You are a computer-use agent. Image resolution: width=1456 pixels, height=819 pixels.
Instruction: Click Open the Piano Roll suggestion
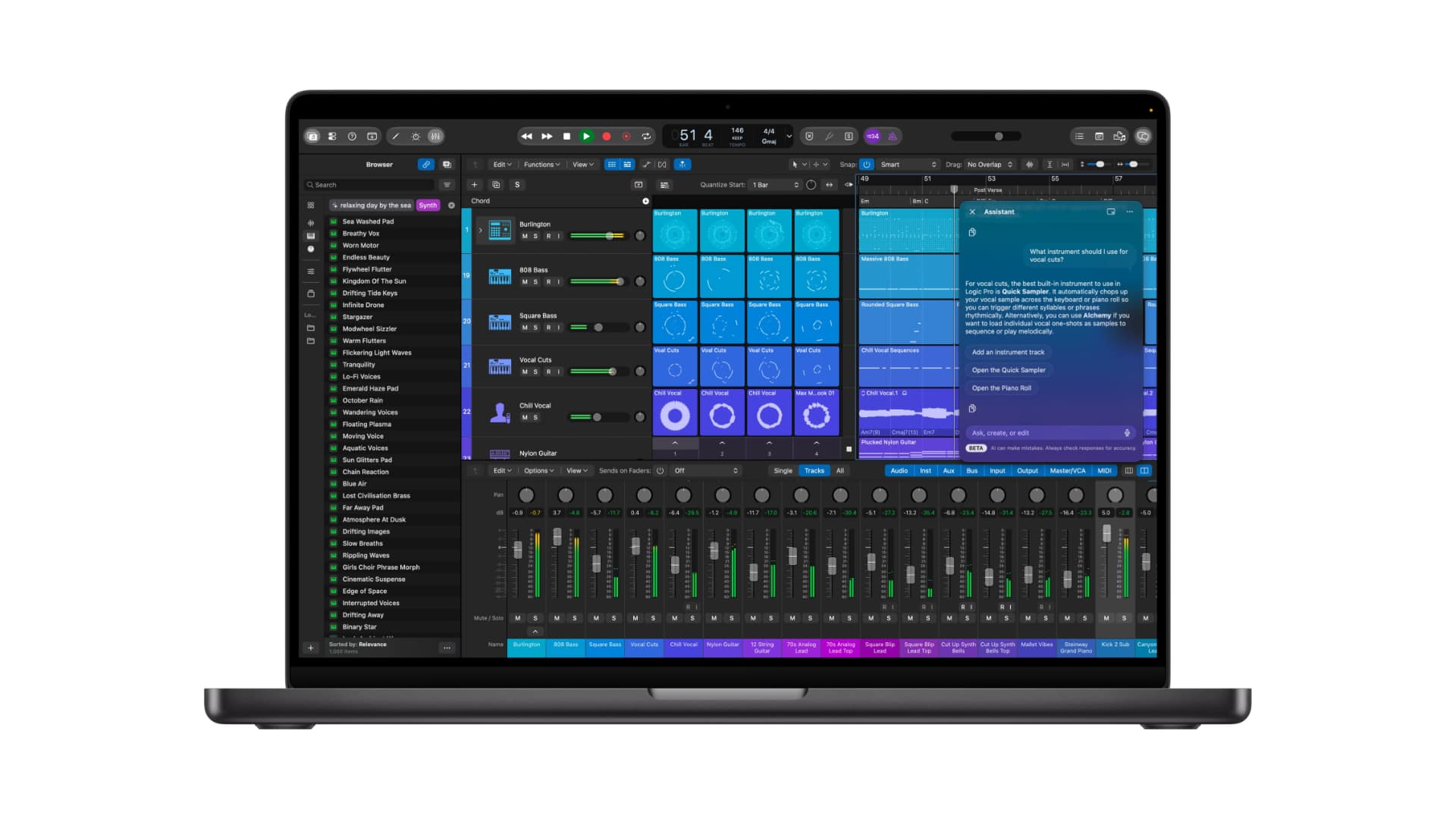pyautogui.click(x=1002, y=388)
